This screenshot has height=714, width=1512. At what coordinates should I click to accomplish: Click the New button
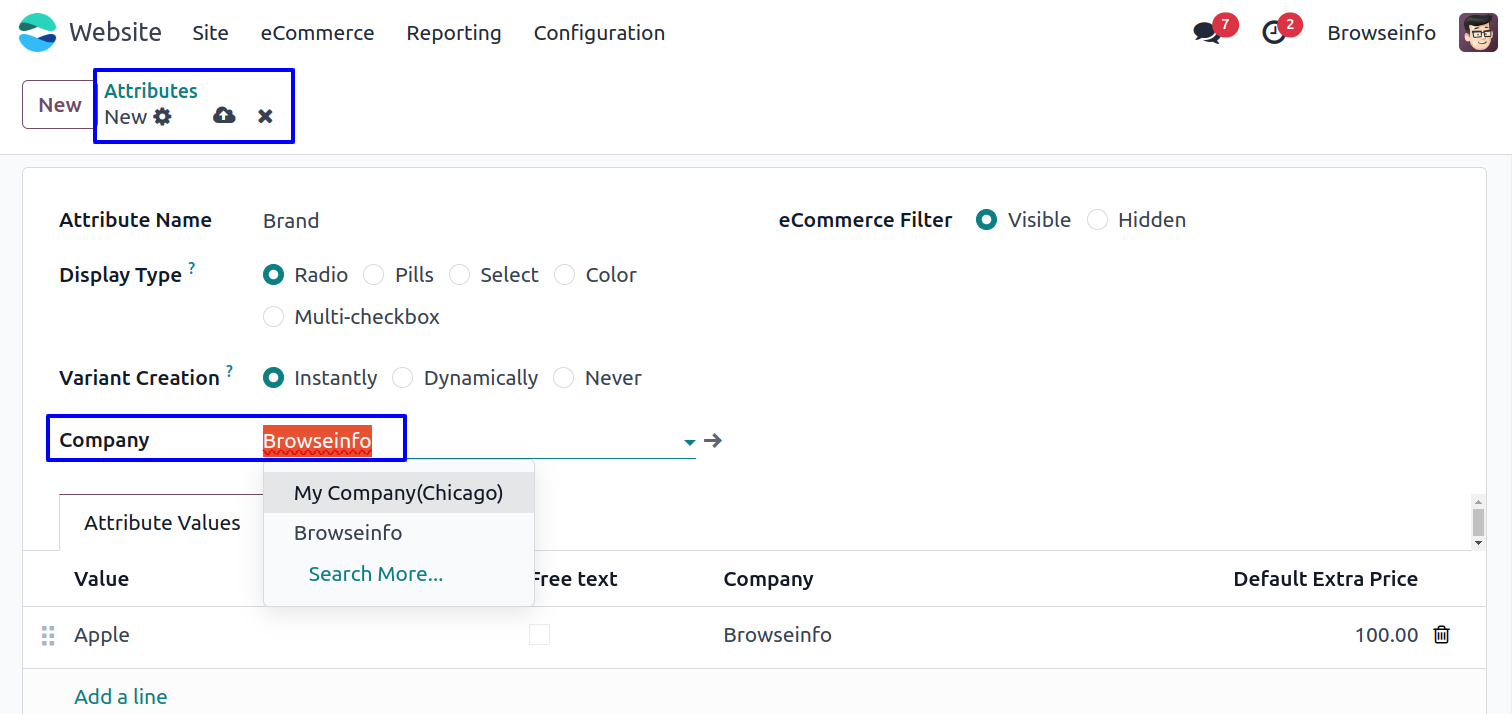tap(59, 105)
